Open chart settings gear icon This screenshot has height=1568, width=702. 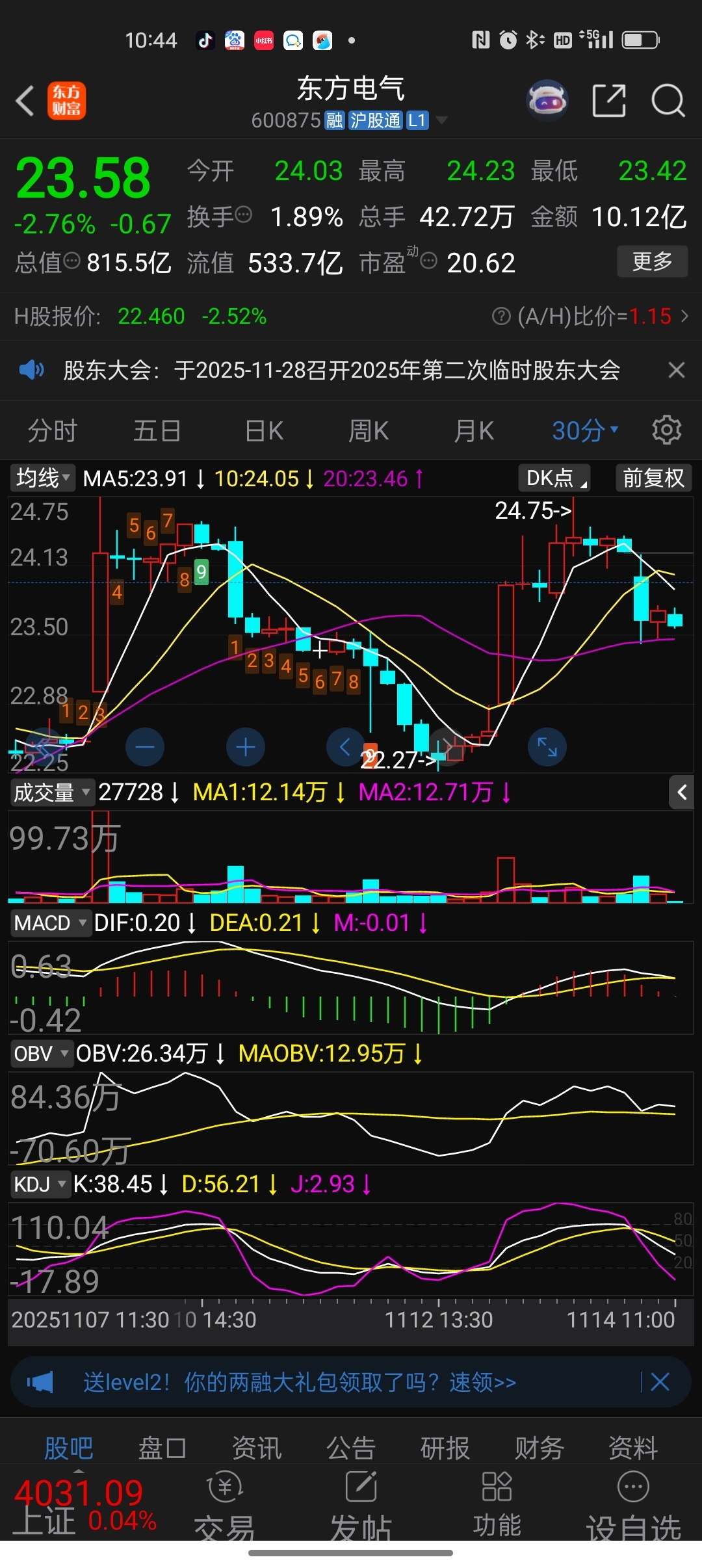tap(667, 430)
